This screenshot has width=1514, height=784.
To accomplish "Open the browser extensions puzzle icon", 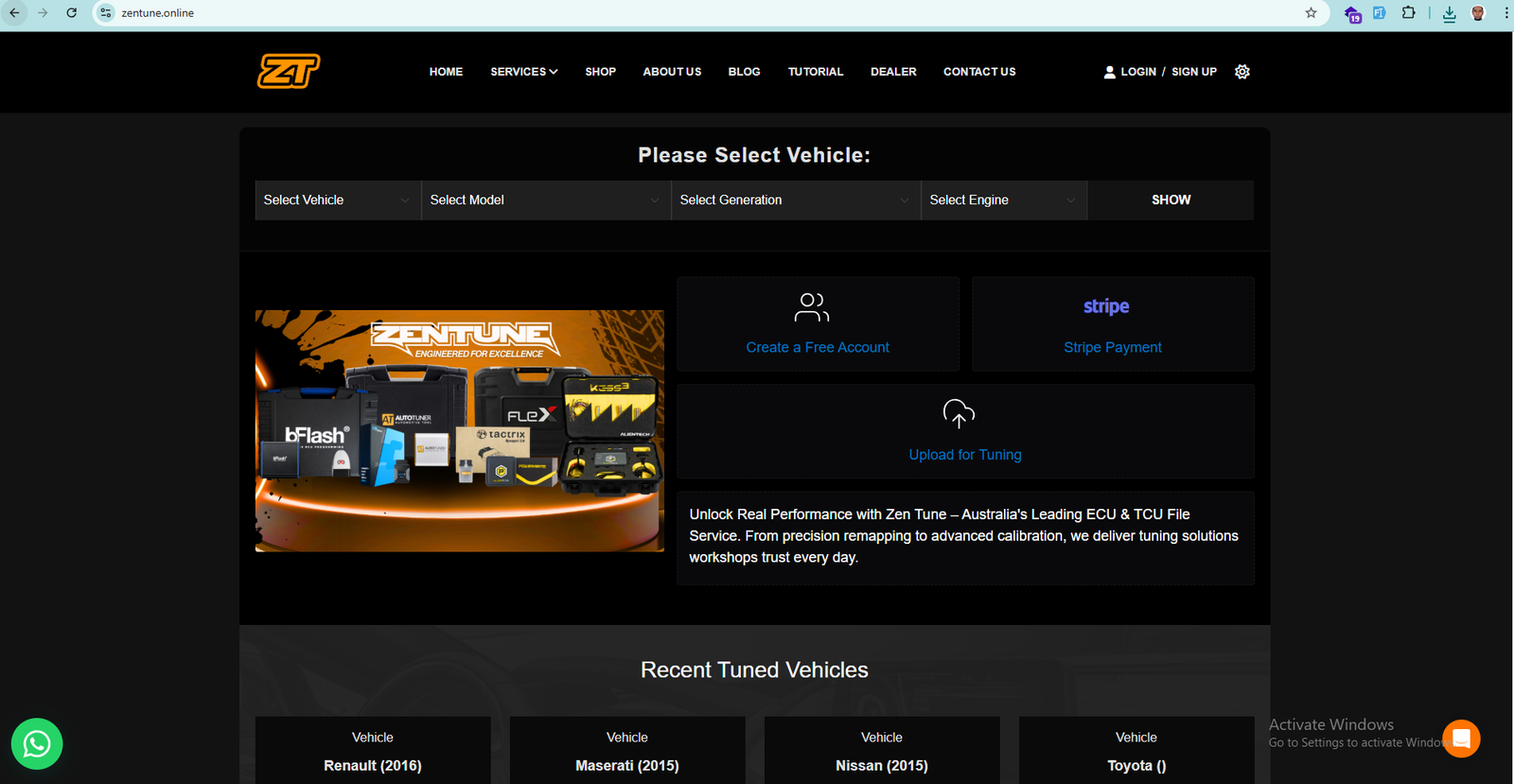I will tap(1409, 13).
